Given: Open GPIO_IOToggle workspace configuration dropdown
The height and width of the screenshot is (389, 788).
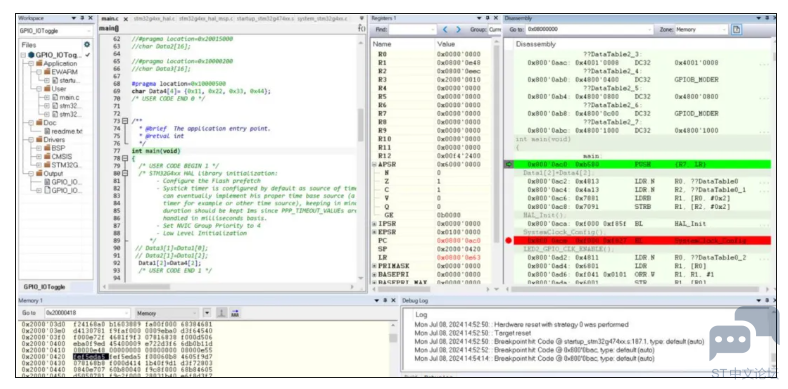Looking at the screenshot, I should tap(56, 31).
